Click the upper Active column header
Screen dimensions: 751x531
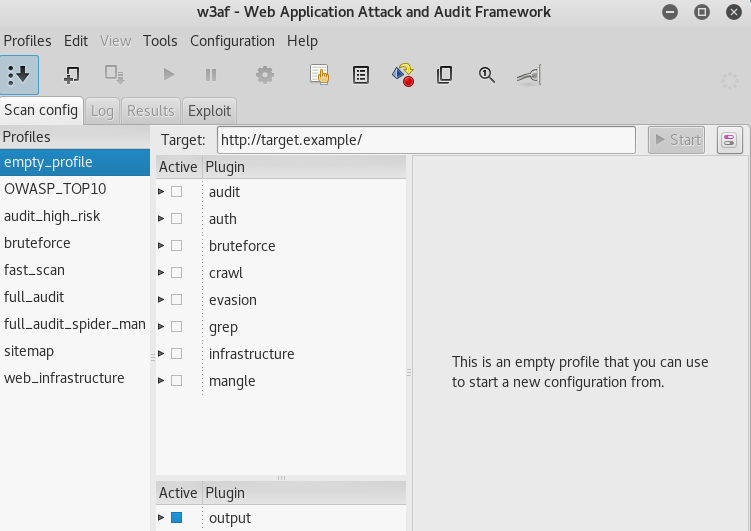coord(179,167)
